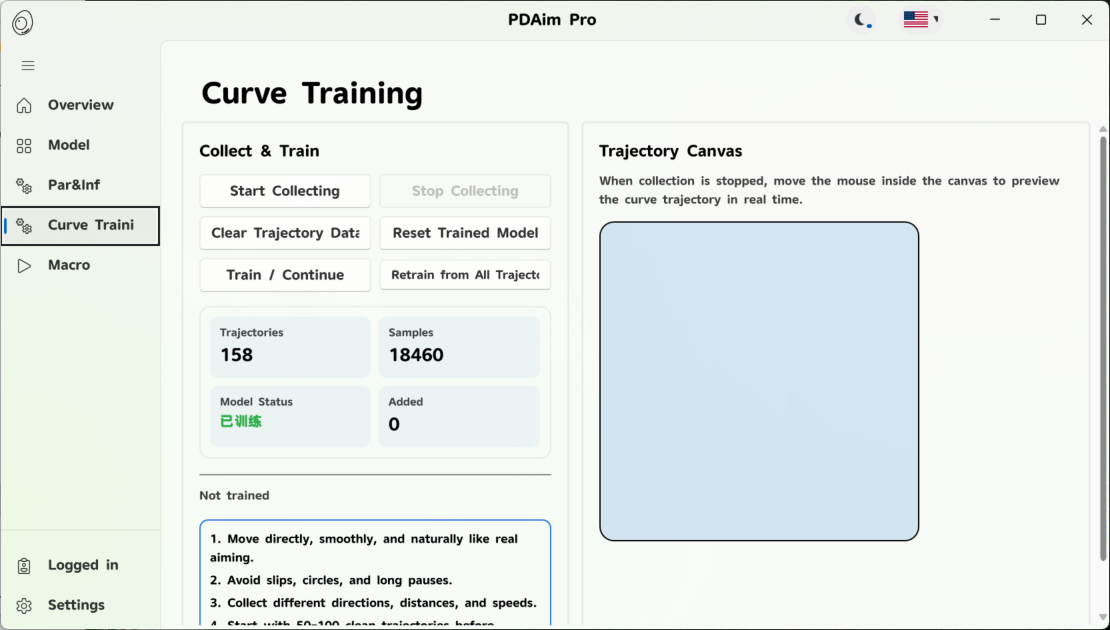Open the Macro section
This screenshot has width=1110, height=630.
tap(81, 265)
